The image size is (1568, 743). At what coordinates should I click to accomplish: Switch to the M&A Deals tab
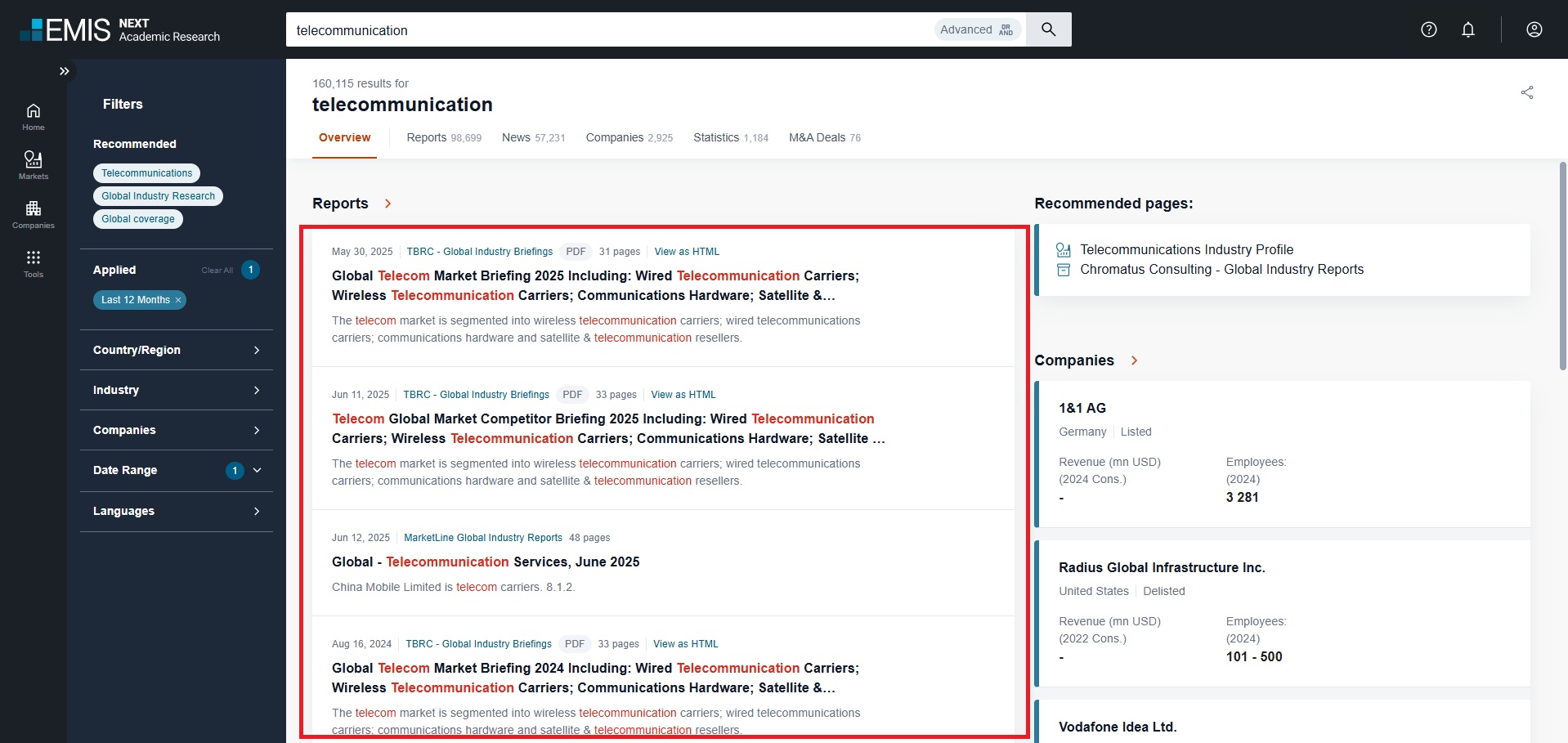pyautogui.click(x=824, y=137)
